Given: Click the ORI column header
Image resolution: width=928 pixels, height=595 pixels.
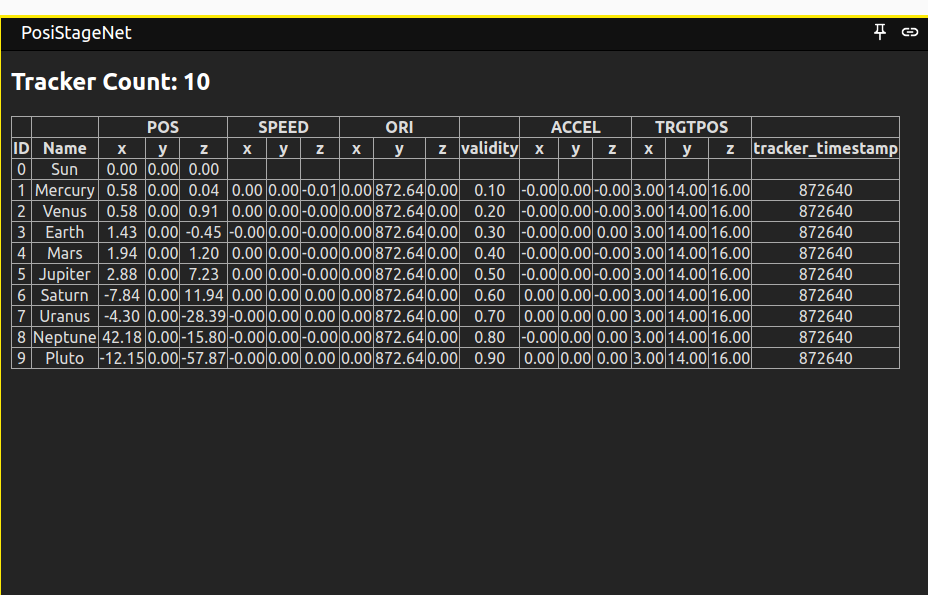Looking at the screenshot, I should click(399, 127).
